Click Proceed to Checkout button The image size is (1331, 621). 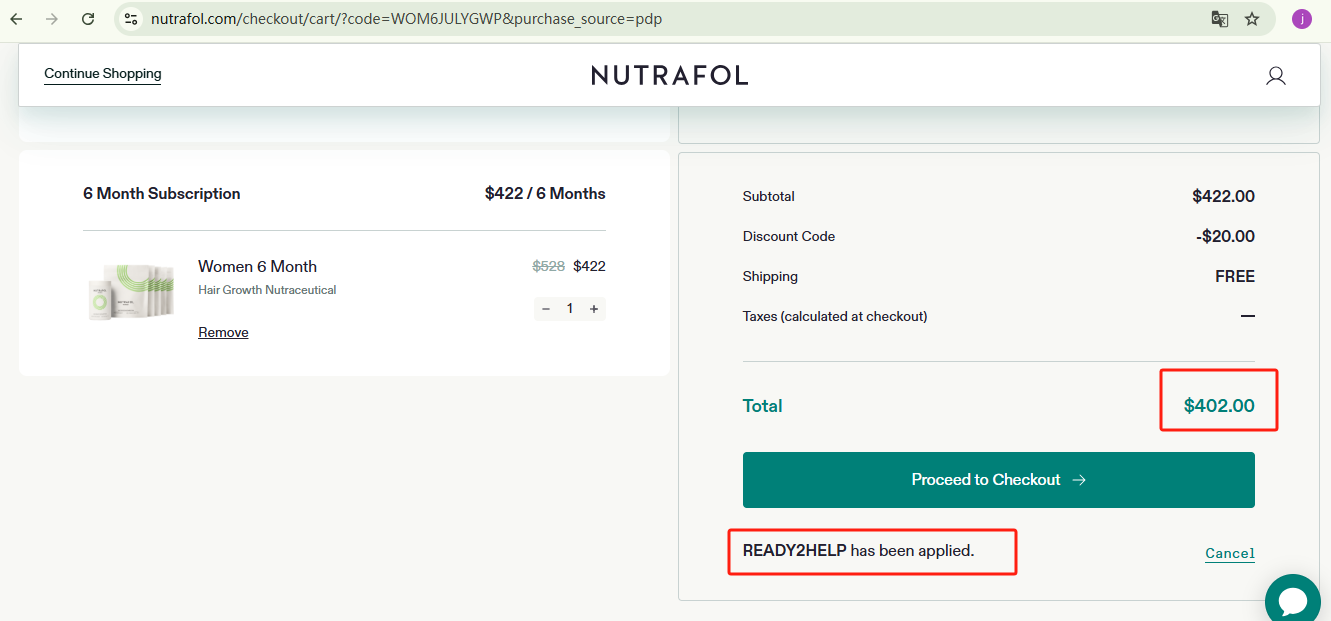tap(998, 480)
